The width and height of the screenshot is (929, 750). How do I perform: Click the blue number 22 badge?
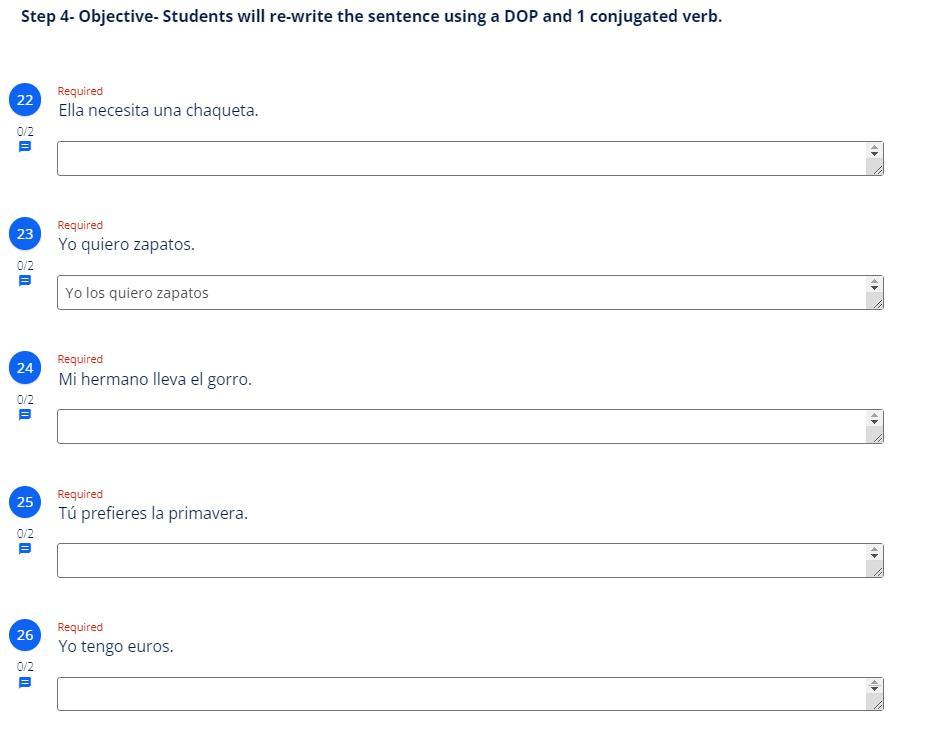pos(25,100)
